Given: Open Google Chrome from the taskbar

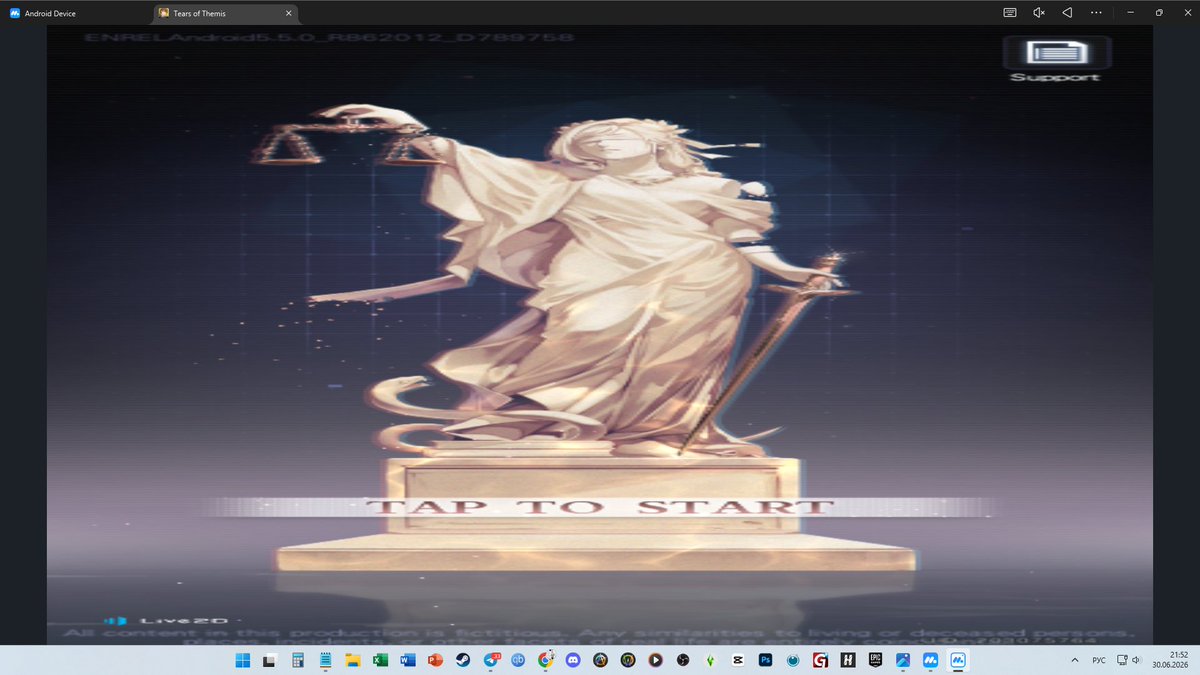Looking at the screenshot, I should click(x=545, y=660).
